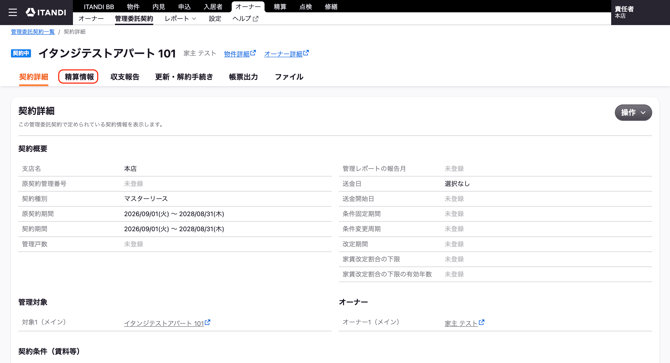
Task: Select the 契約詳細 tab
Action: (x=33, y=77)
